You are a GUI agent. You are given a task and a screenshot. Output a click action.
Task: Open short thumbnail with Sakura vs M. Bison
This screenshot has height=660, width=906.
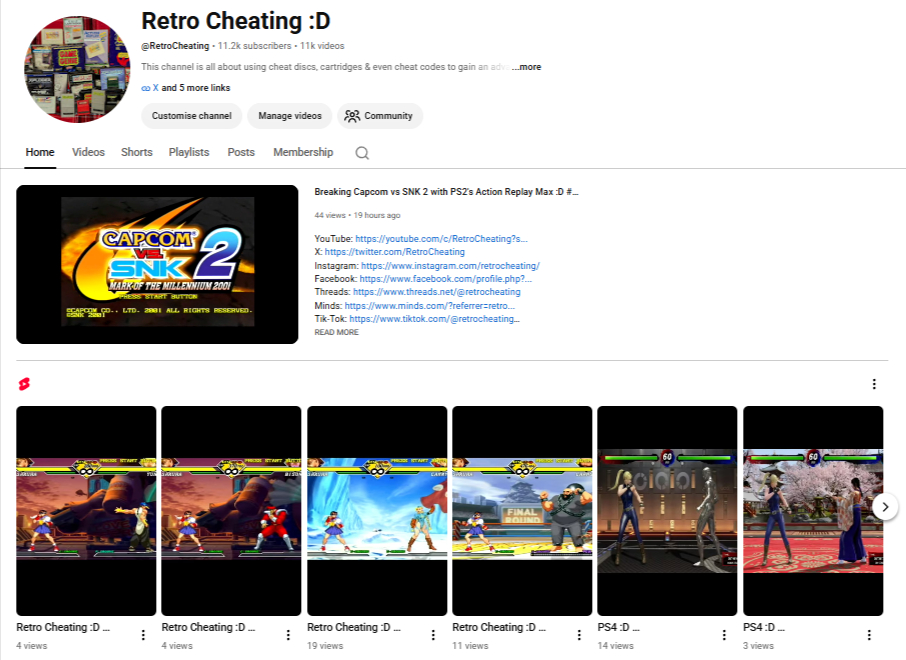tap(231, 511)
